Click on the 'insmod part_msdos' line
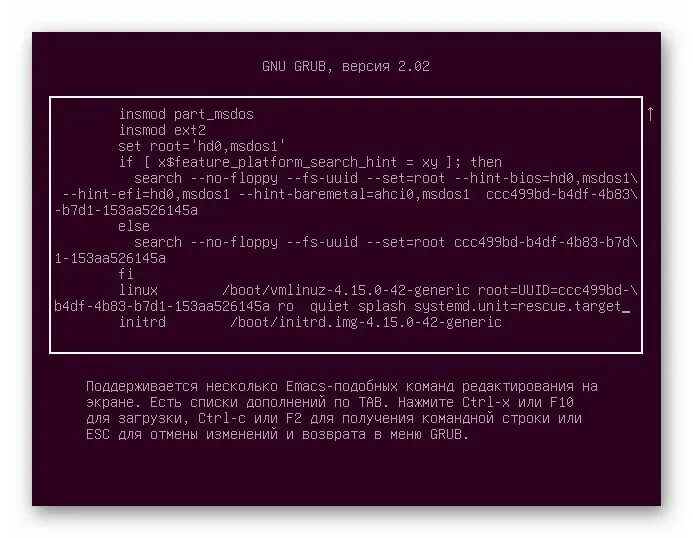The height and width of the screenshot is (538, 693). pos(186,114)
